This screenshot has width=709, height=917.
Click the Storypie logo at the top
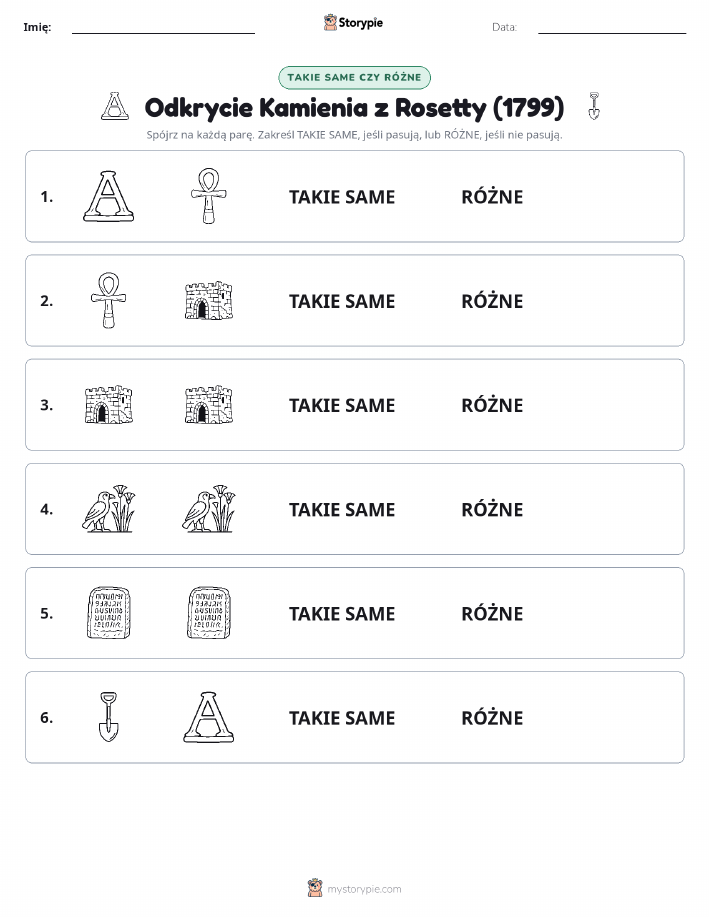point(353,23)
